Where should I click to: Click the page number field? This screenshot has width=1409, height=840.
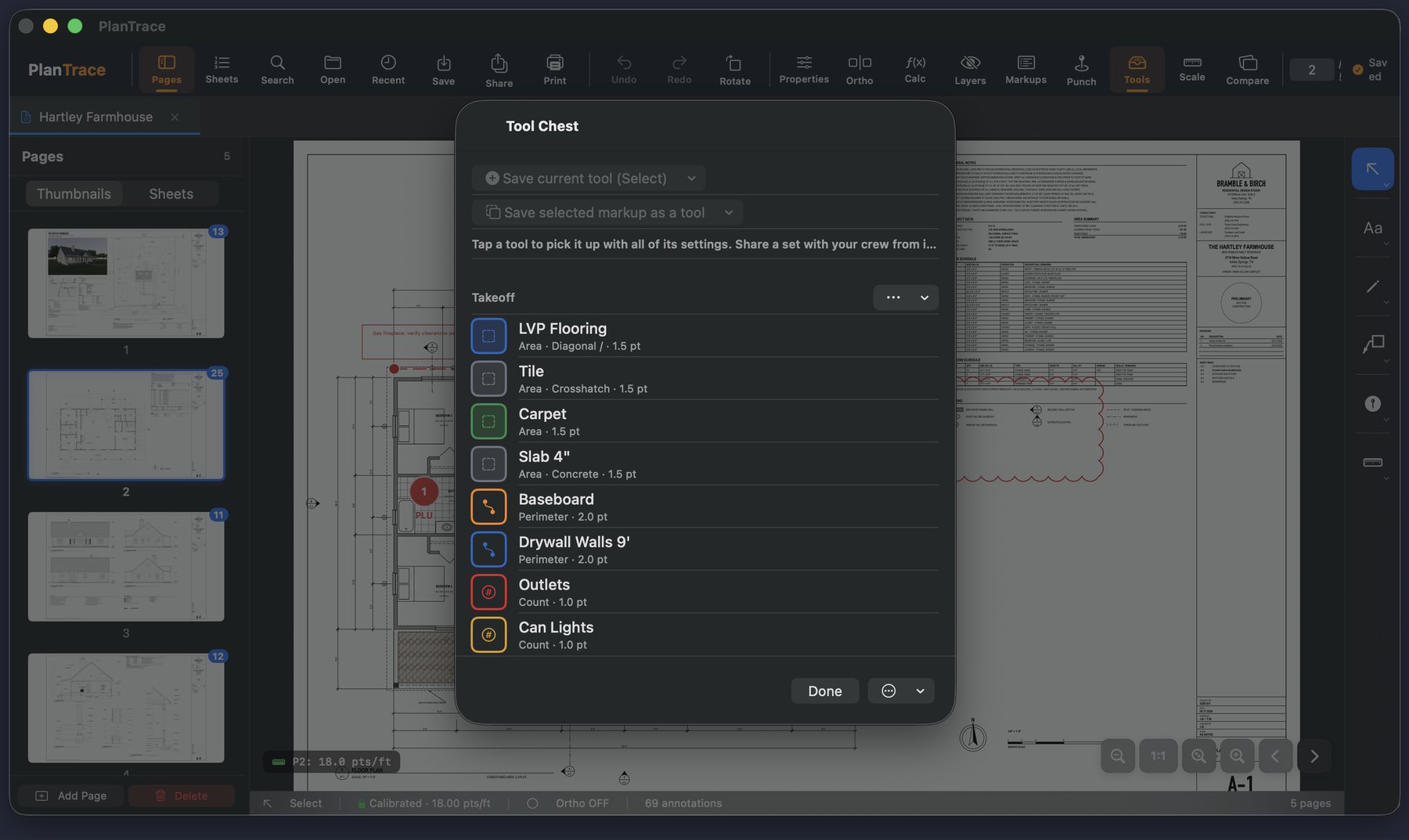click(x=1311, y=70)
